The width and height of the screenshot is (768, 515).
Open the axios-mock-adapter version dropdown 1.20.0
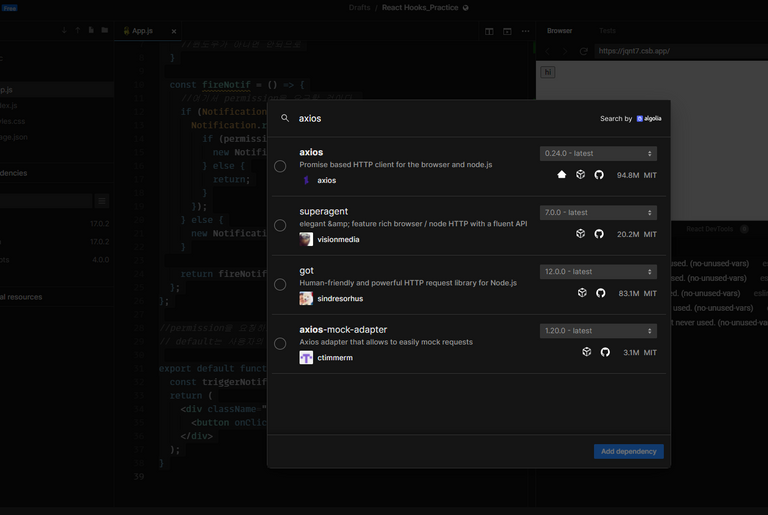598,331
